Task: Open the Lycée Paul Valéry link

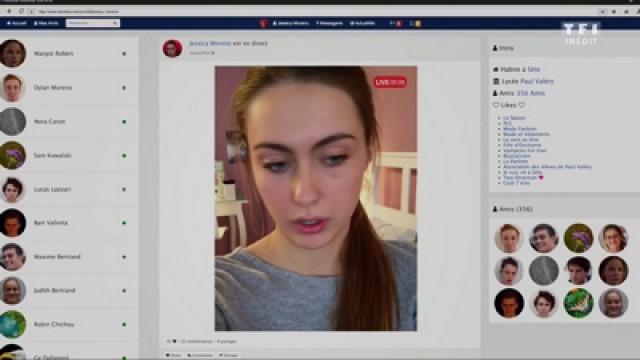Action: pos(537,81)
